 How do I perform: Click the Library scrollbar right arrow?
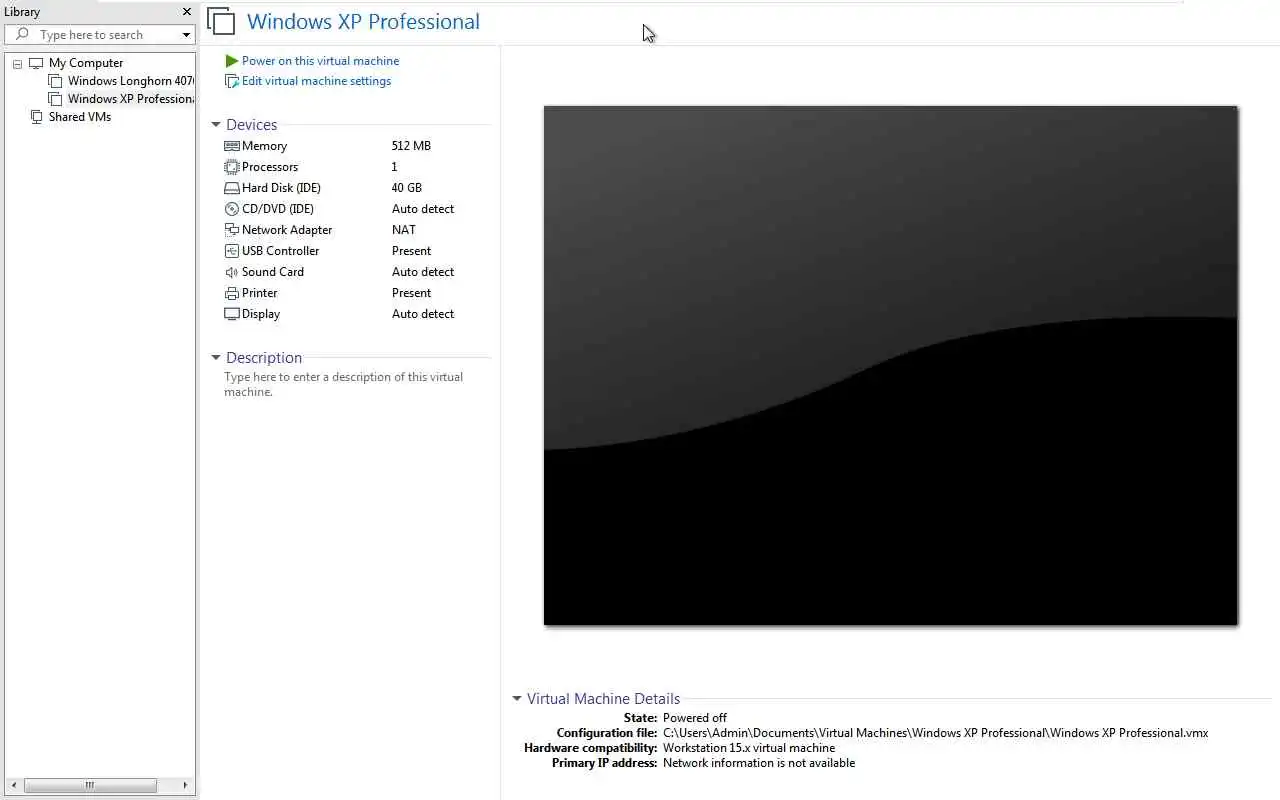click(186, 786)
